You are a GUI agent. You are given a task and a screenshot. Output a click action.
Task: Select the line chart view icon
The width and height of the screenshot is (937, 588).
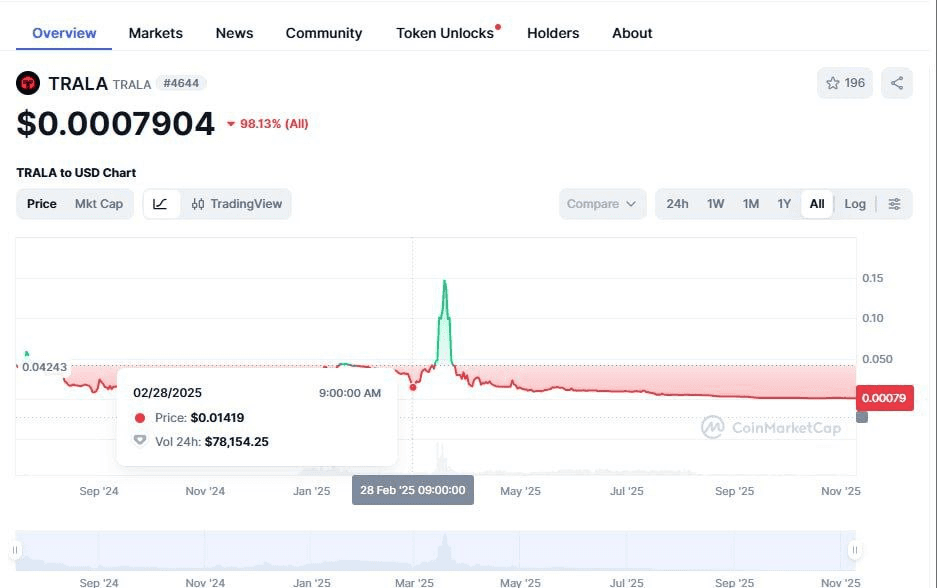[161, 204]
